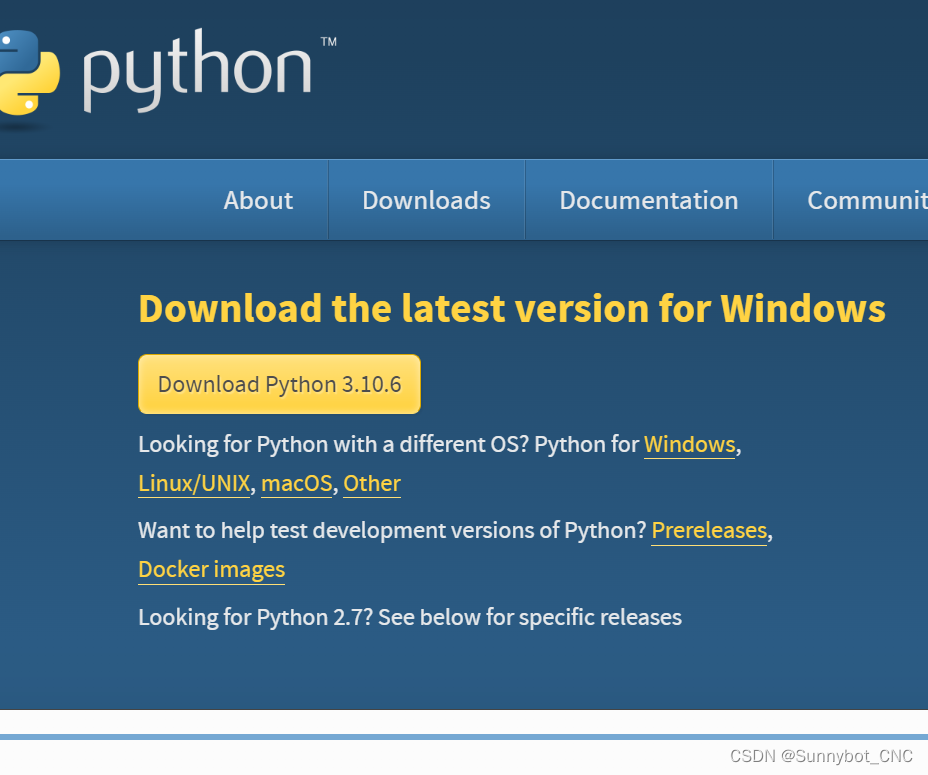The image size is (928, 775).
Task: Open the Docker images link
Action: [211, 569]
